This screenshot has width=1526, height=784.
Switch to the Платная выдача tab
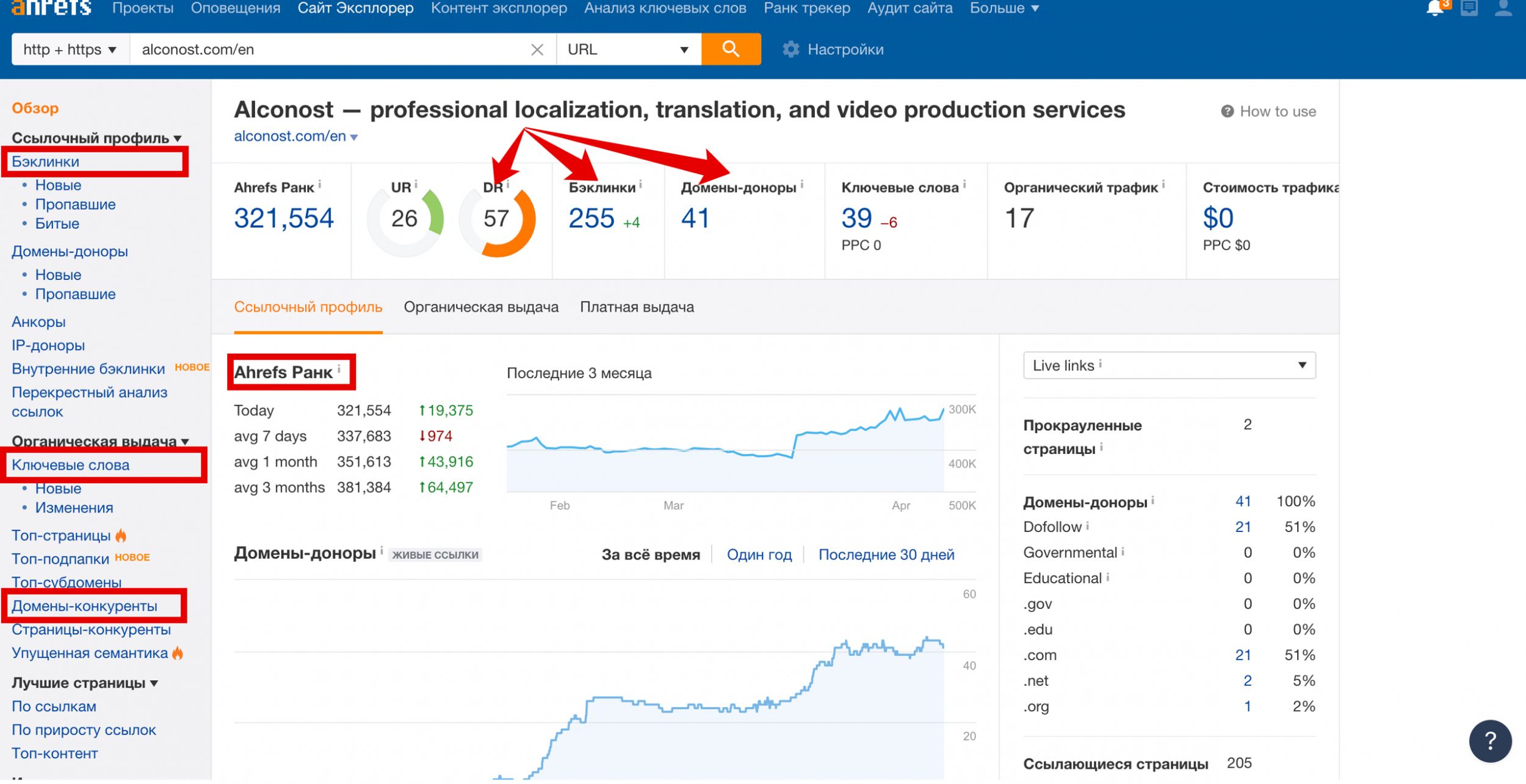pos(637,307)
